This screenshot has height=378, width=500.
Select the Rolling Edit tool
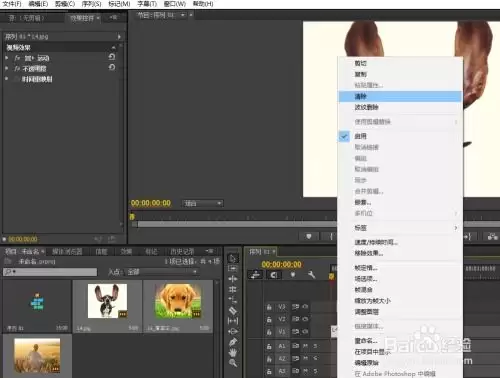coord(233,289)
